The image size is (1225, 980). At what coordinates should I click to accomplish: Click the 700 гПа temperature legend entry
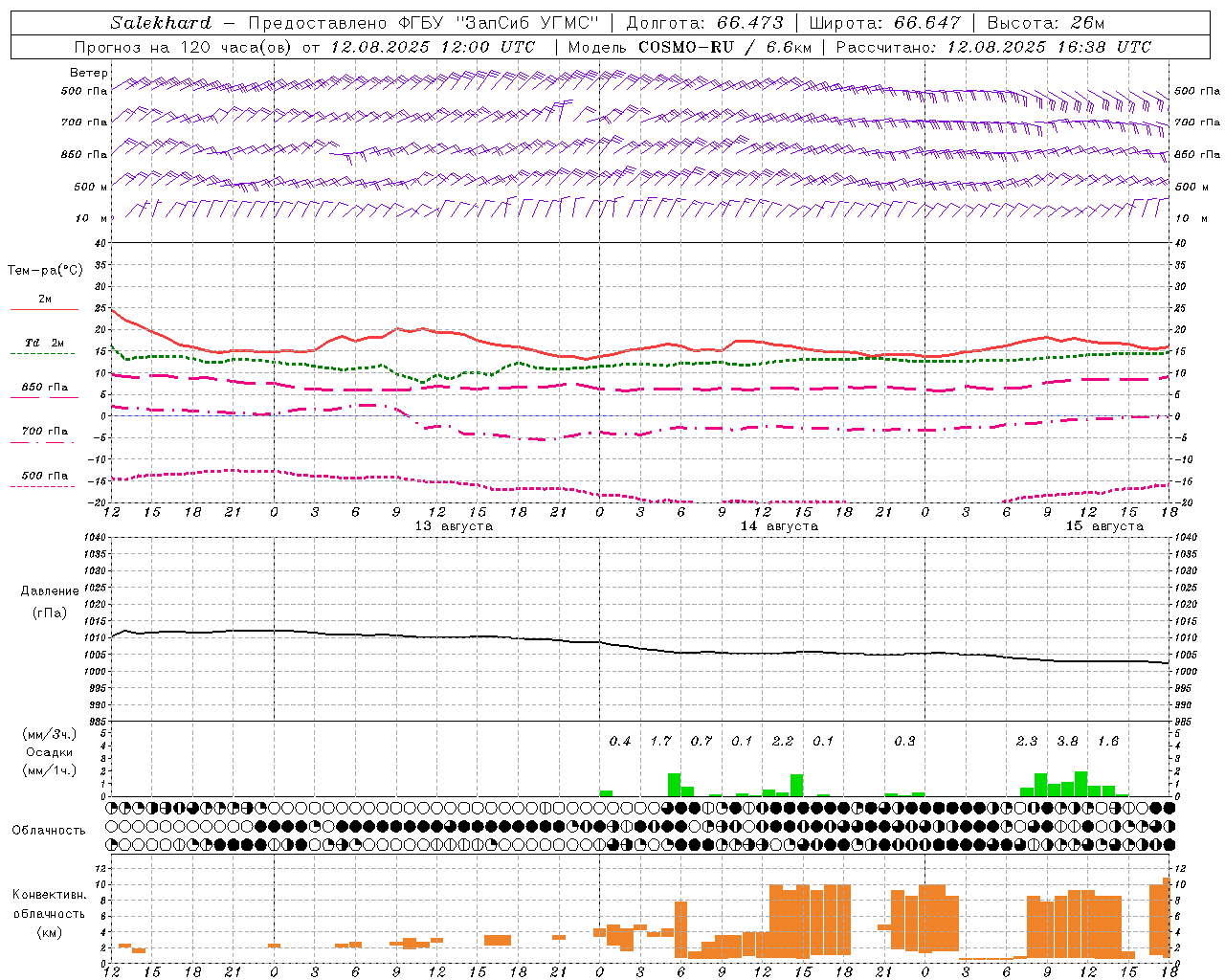point(45,432)
